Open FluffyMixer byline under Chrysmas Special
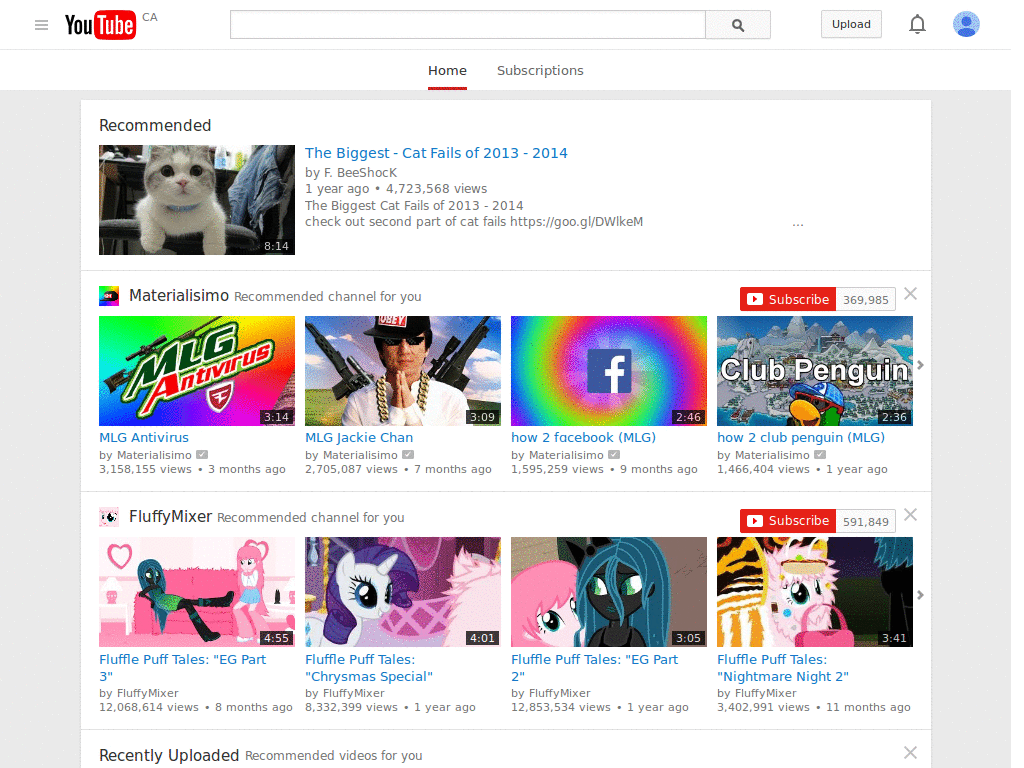 (x=354, y=693)
